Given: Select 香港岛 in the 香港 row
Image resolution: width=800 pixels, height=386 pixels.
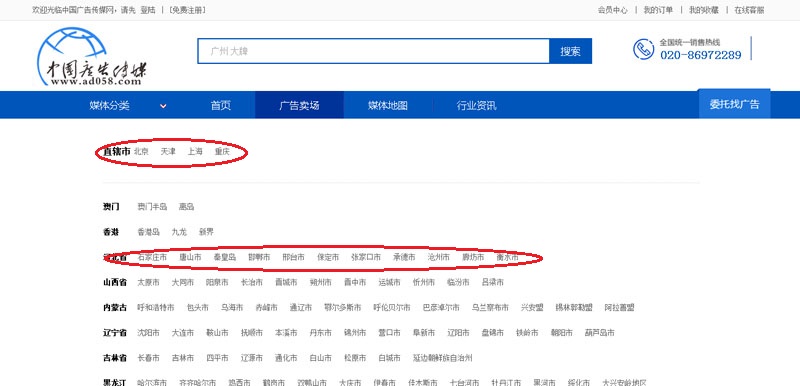Looking at the screenshot, I should (148, 232).
